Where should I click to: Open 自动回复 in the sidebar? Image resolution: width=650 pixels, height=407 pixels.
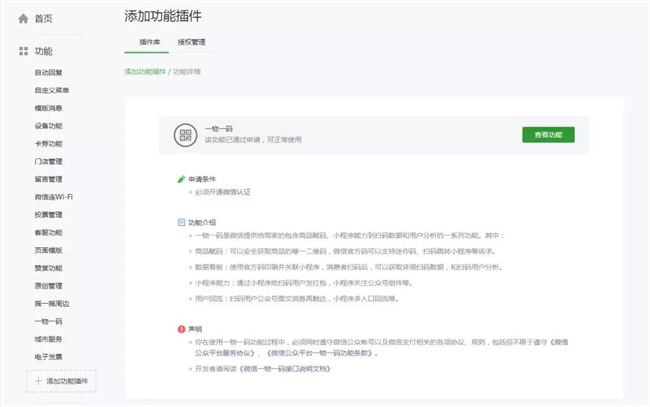[x=49, y=72]
